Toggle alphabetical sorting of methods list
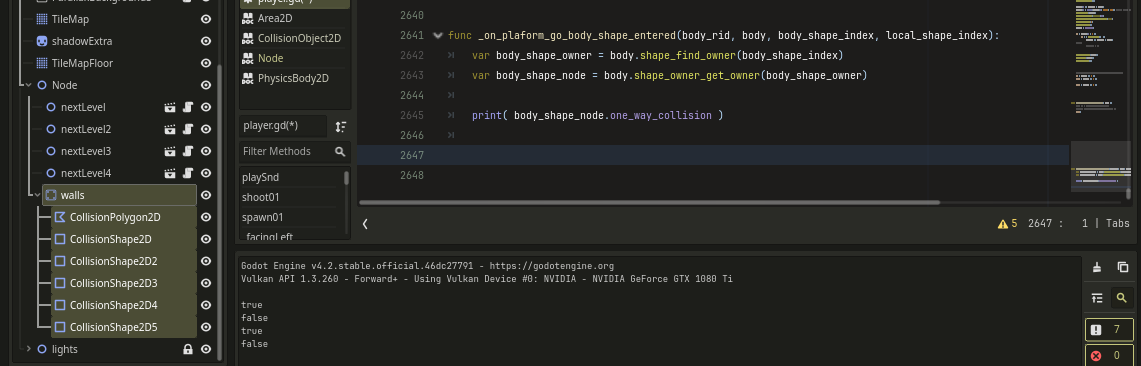 click(340, 127)
